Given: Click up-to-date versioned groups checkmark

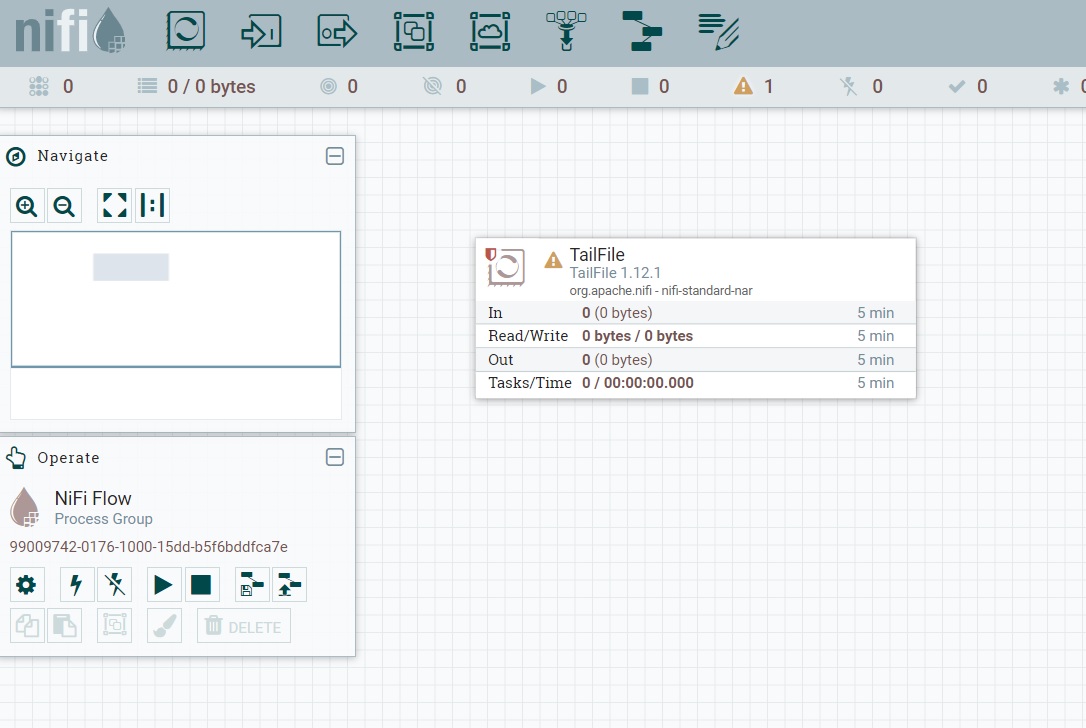Looking at the screenshot, I should click(956, 87).
